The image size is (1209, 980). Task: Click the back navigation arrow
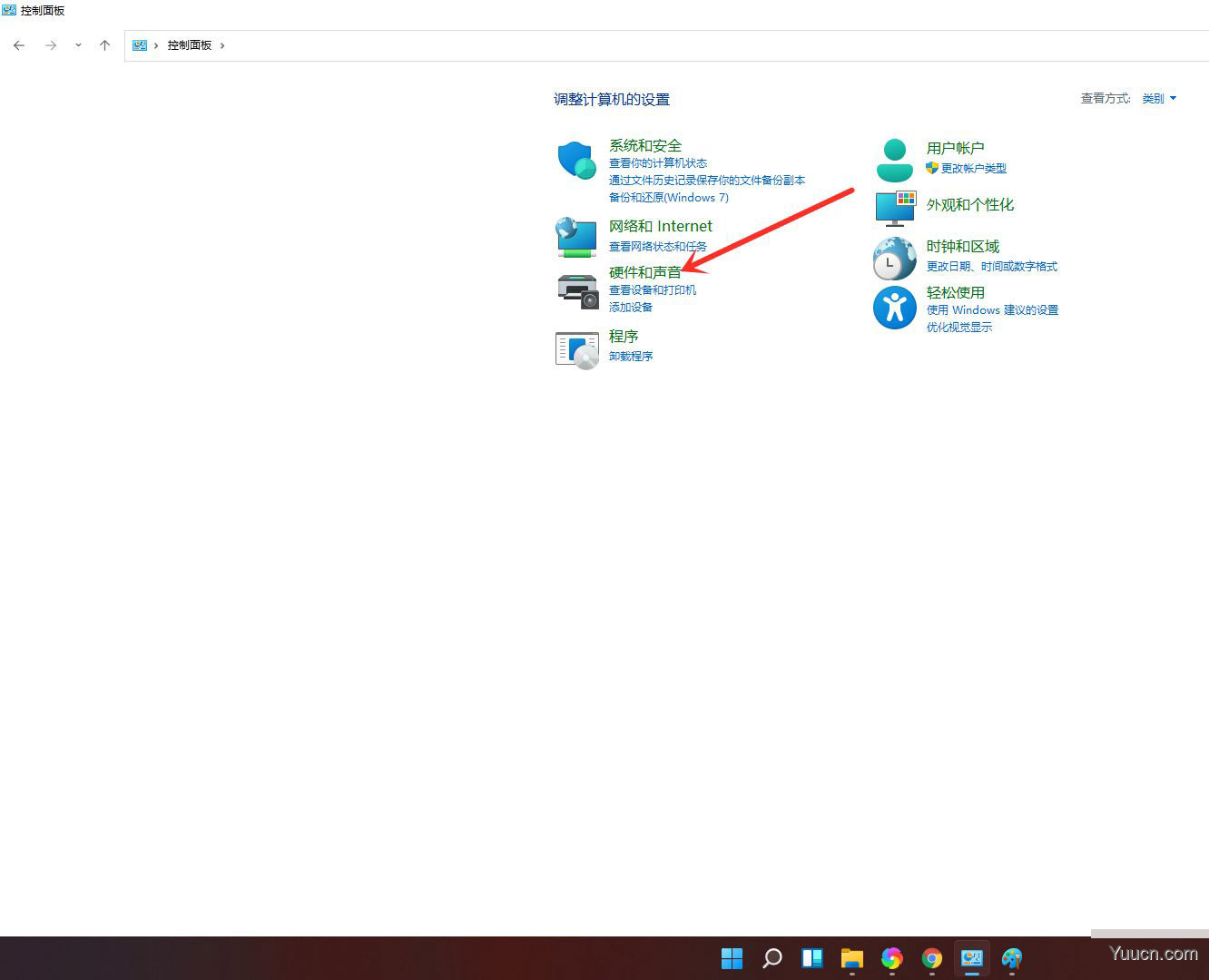[x=19, y=45]
